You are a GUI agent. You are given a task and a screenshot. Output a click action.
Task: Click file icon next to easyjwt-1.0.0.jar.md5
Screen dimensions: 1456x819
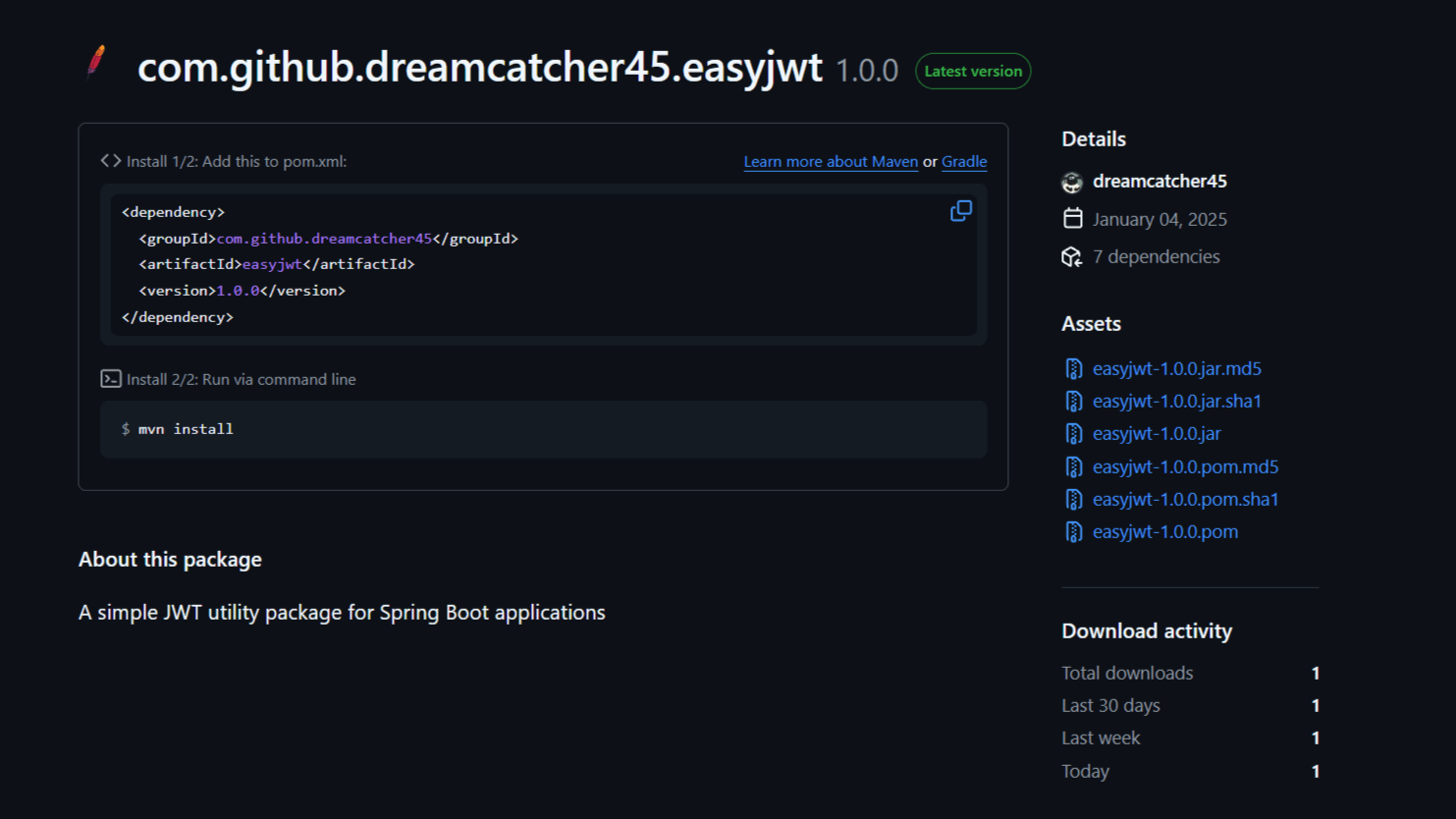pyautogui.click(x=1073, y=369)
